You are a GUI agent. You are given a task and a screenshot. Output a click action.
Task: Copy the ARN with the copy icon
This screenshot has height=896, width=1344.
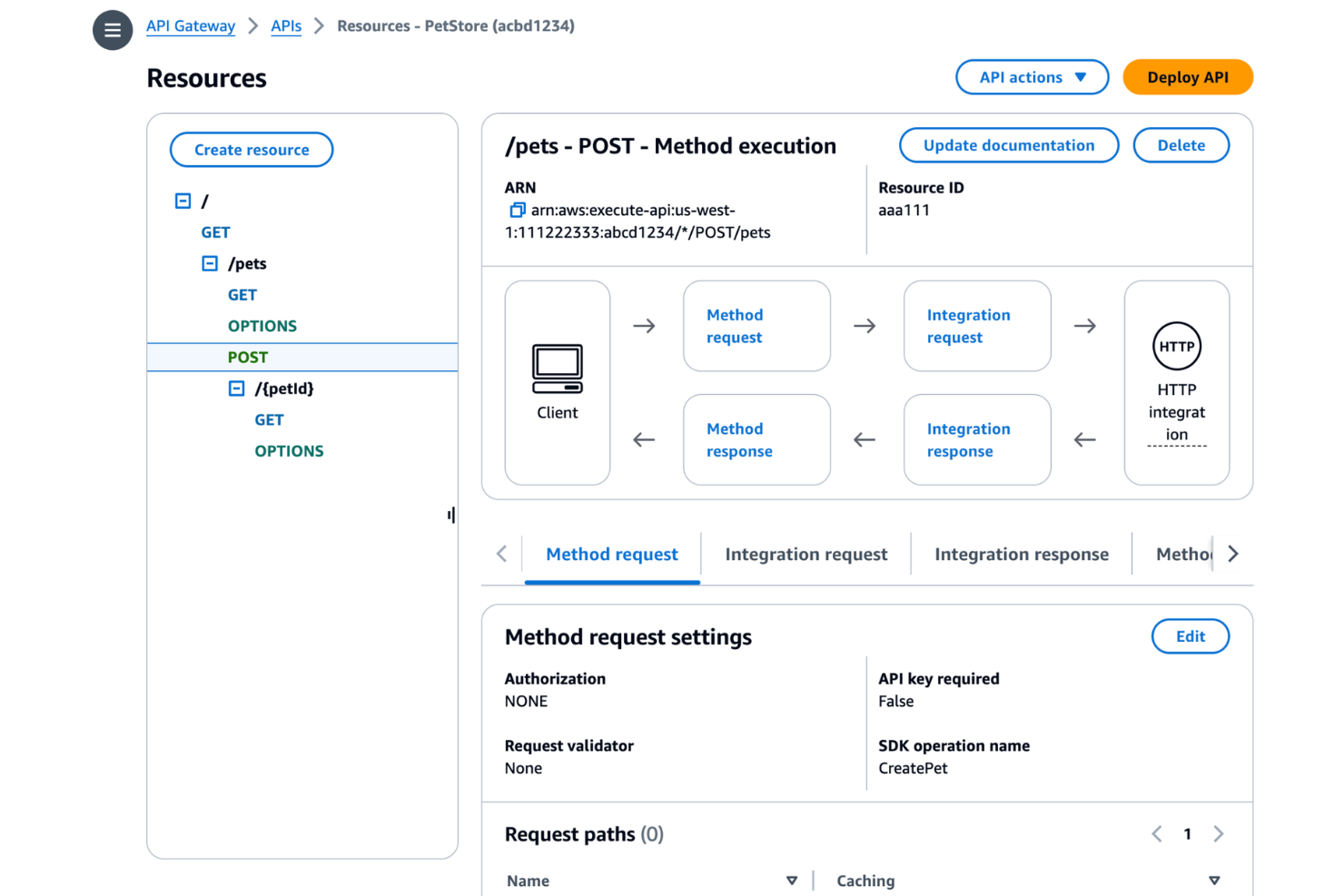tap(518, 210)
